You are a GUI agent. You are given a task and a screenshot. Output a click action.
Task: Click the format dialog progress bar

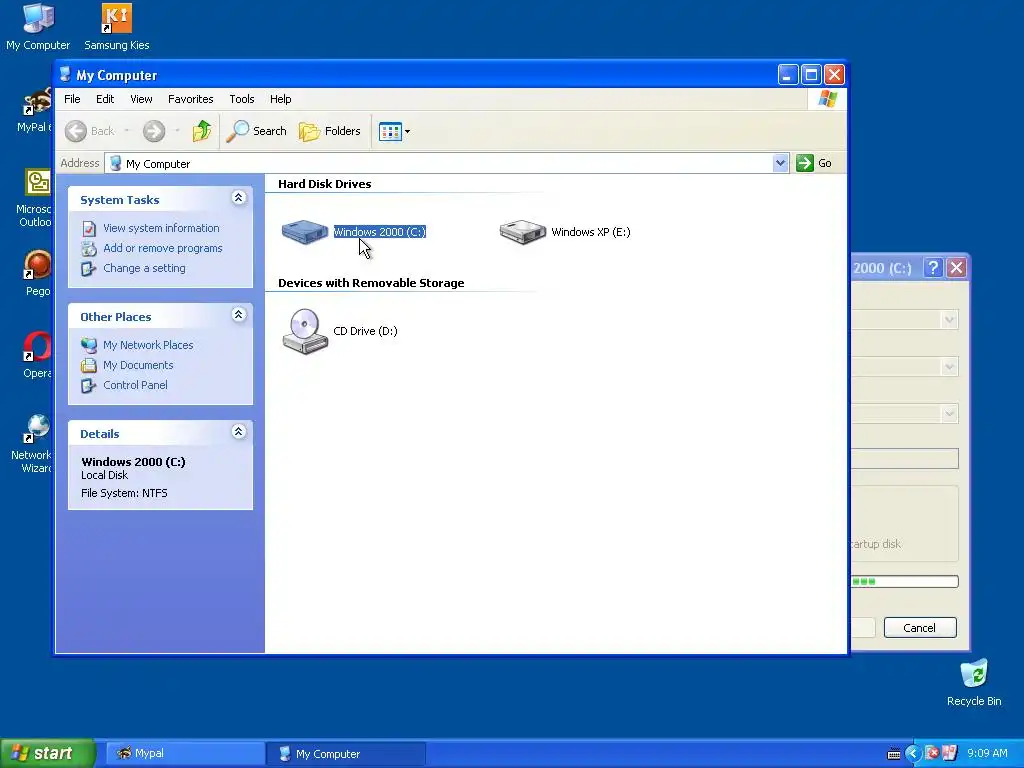(x=904, y=581)
